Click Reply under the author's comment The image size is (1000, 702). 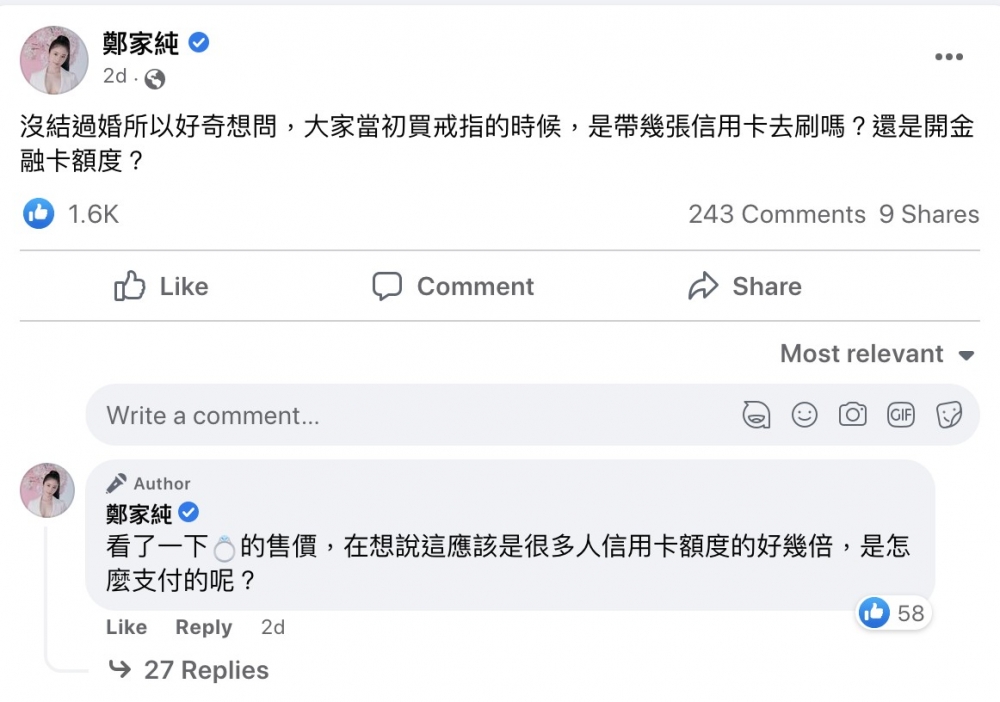click(203, 627)
